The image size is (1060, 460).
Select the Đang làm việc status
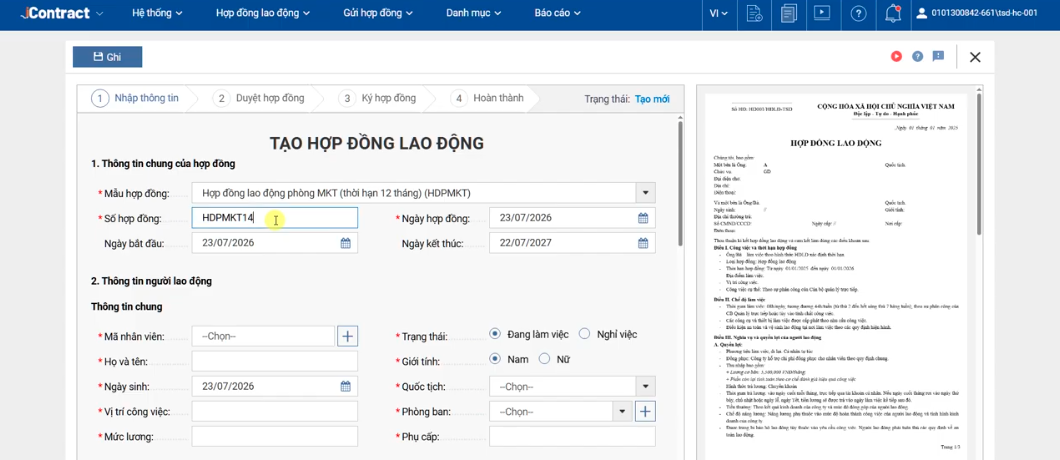point(496,334)
